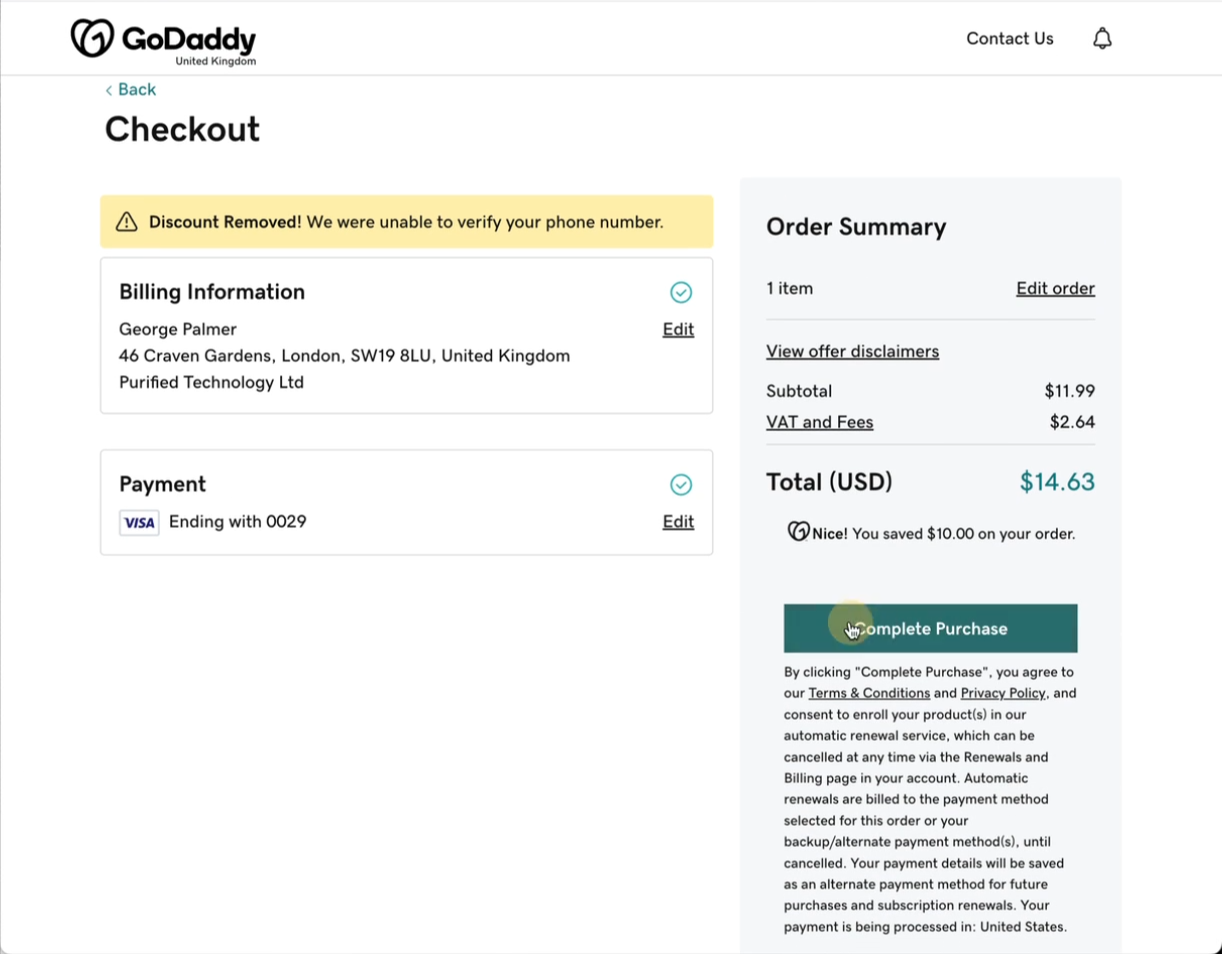Edit the Payment method
Image resolution: width=1222 pixels, height=954 pixels.
coord(678,522)
